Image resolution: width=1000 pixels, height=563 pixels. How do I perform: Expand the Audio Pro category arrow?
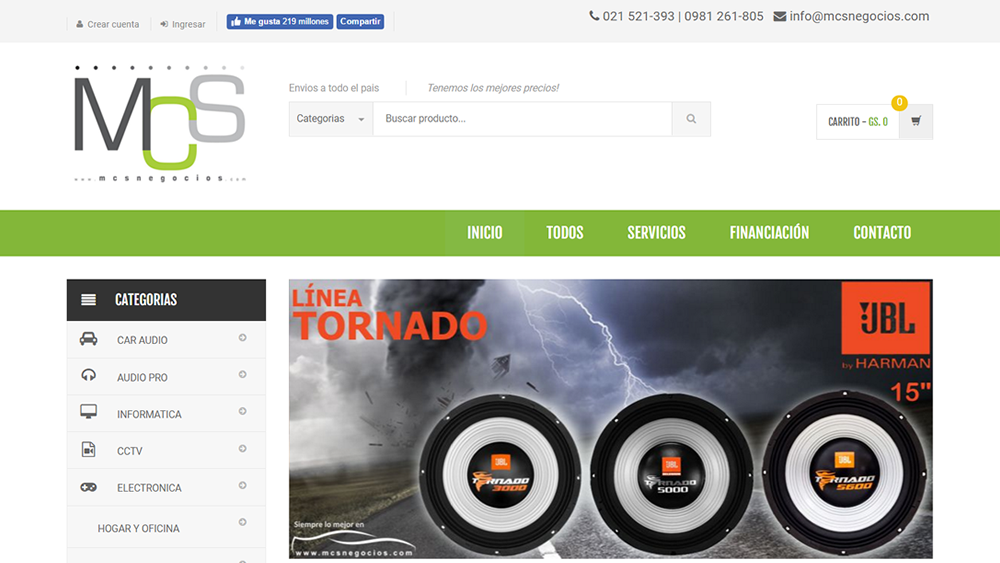242,375
